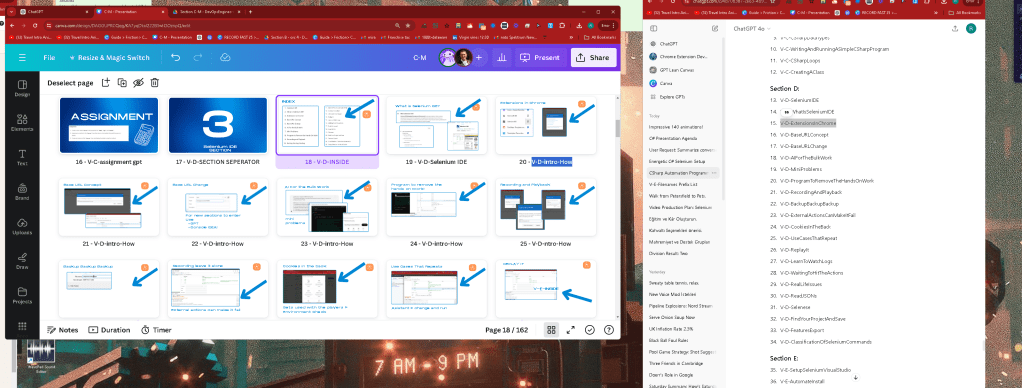Viewport: 1022px width, 388px height.
Task: Open the Apps grid in Canva sidebar
Action: 22,326
